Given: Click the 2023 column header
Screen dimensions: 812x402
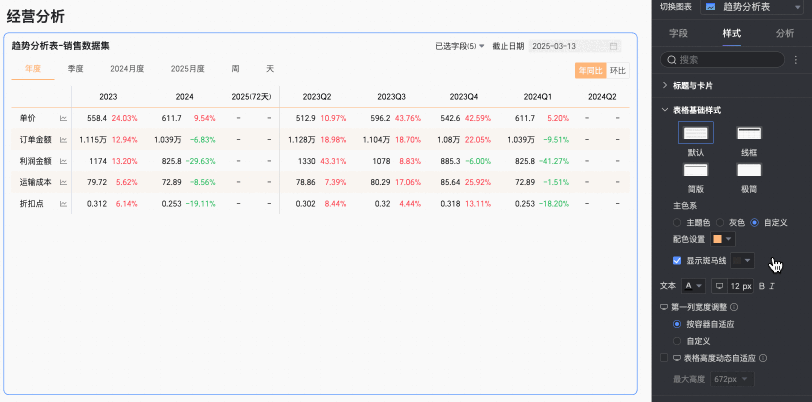Looking at the screenshot, I should coord(108,97).
